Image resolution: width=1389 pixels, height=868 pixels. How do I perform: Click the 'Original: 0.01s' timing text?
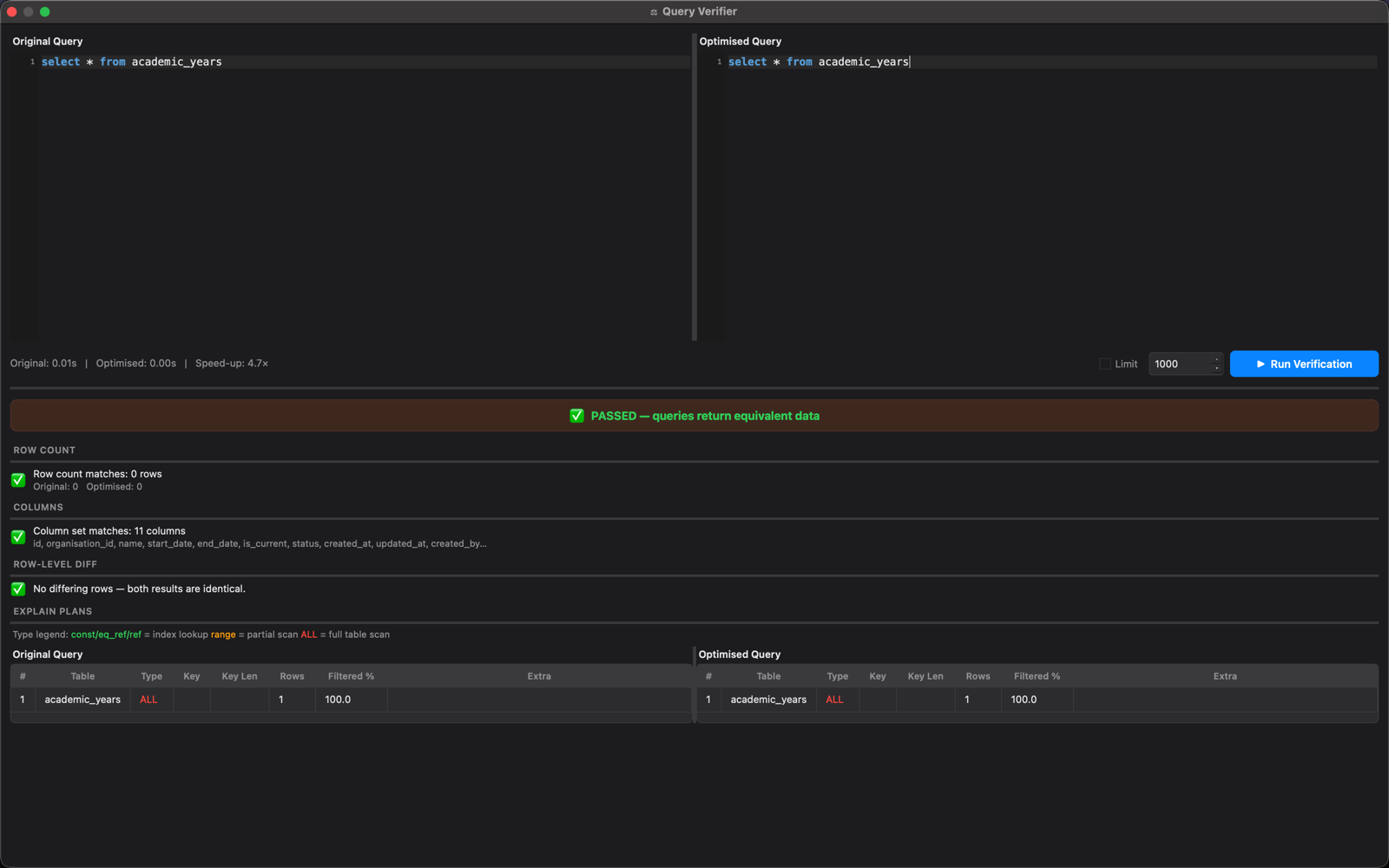pyautogui.click(x=43, y=364)
